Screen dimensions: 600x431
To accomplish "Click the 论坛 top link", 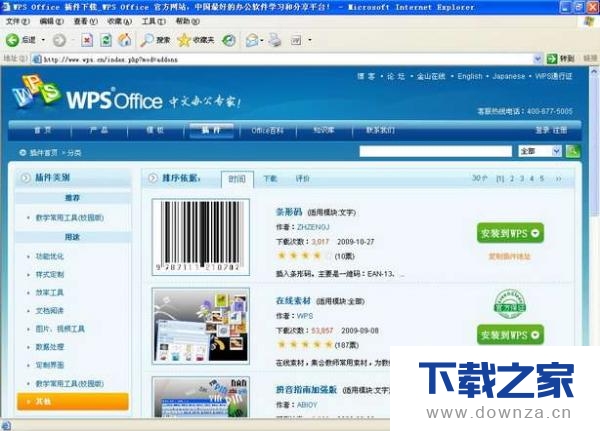I will point(396,76).
